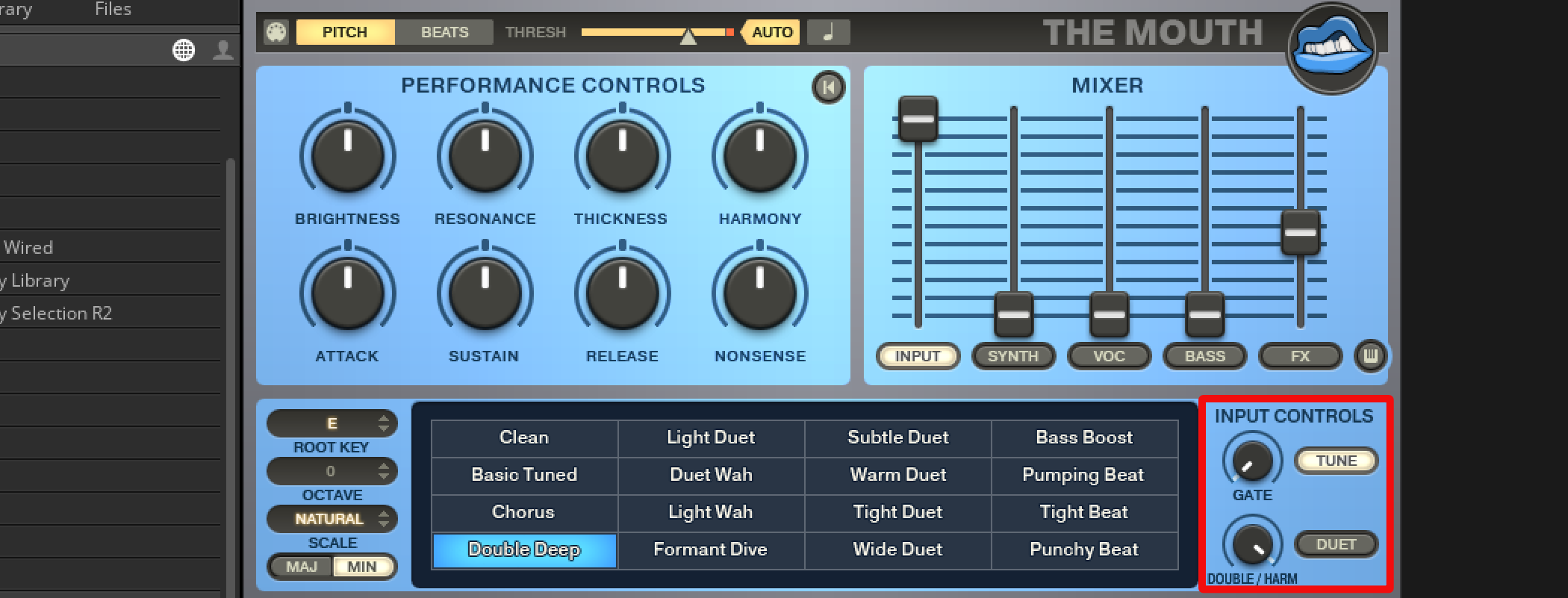Viewport: 1568px width, 598px height.
Task: Select the Double Deep preset
Action: coord(524,550)
